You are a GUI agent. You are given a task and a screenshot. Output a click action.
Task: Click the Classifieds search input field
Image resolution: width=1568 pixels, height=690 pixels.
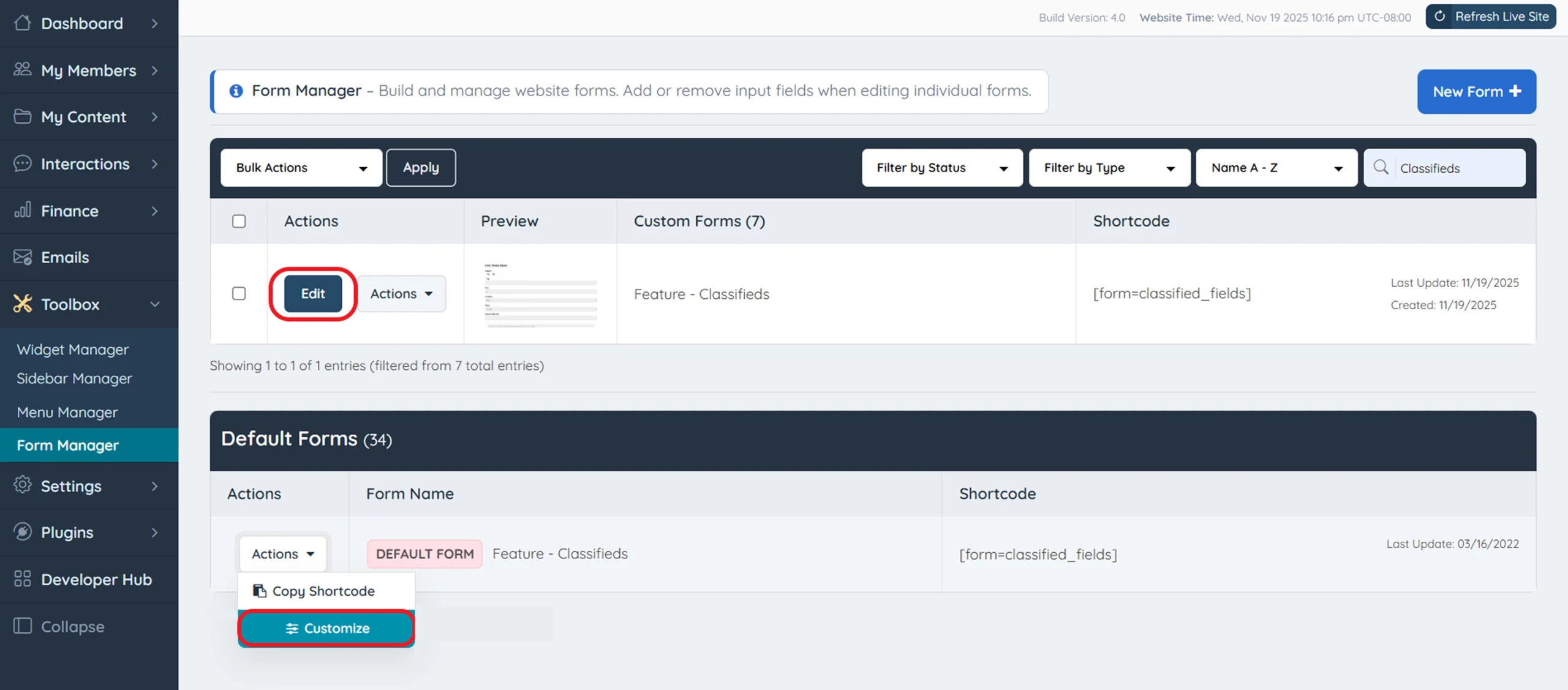1458,168
